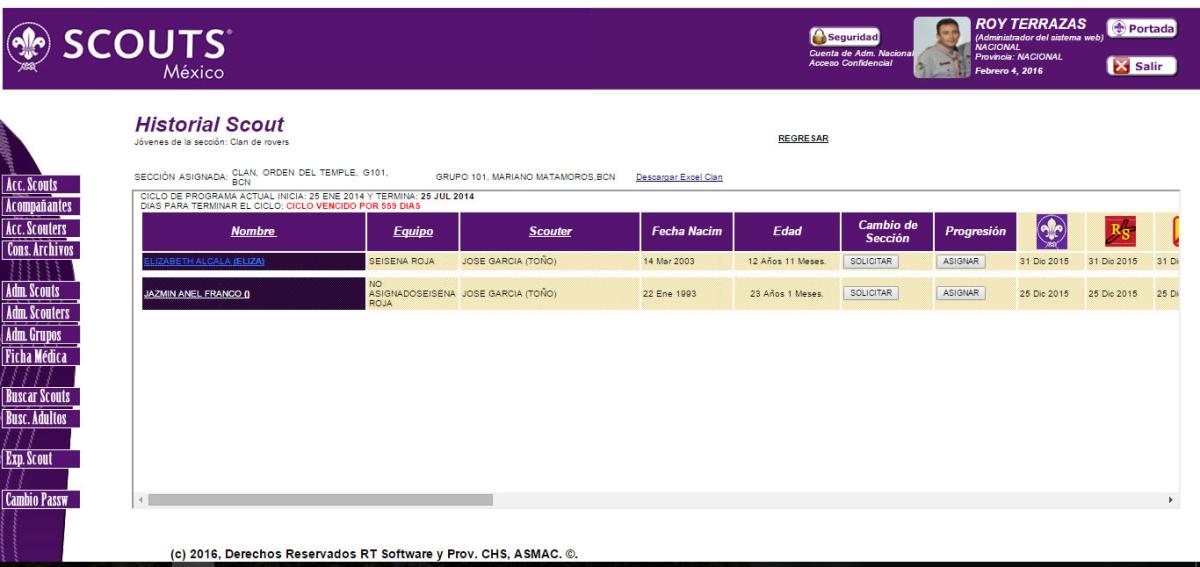Screen dimensions: 1200x567
Task: Click Roy Terrazas profile photo
Action: (x=941, y=48)
